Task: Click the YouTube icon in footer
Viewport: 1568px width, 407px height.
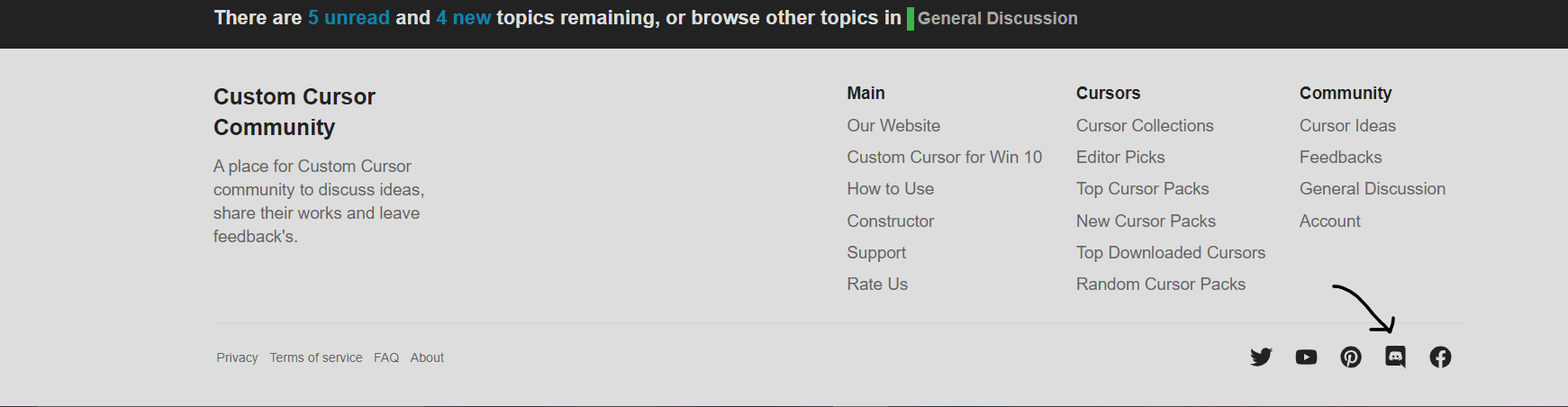Action: pos(1306,357)
